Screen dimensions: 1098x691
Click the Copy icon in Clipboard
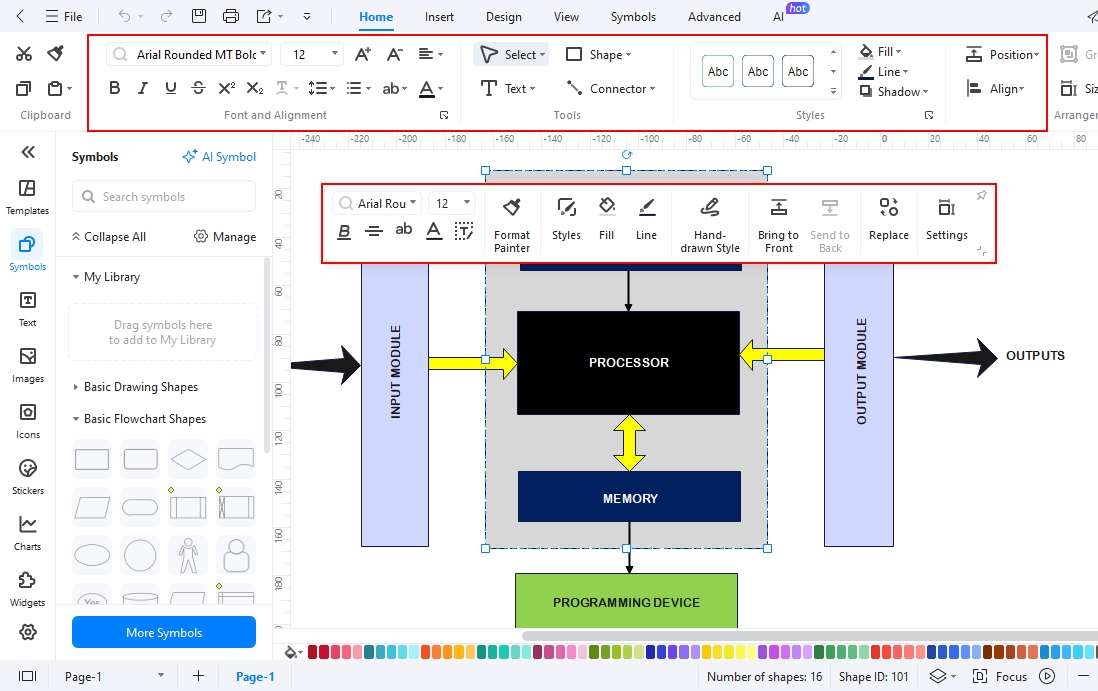pos(23,88)
